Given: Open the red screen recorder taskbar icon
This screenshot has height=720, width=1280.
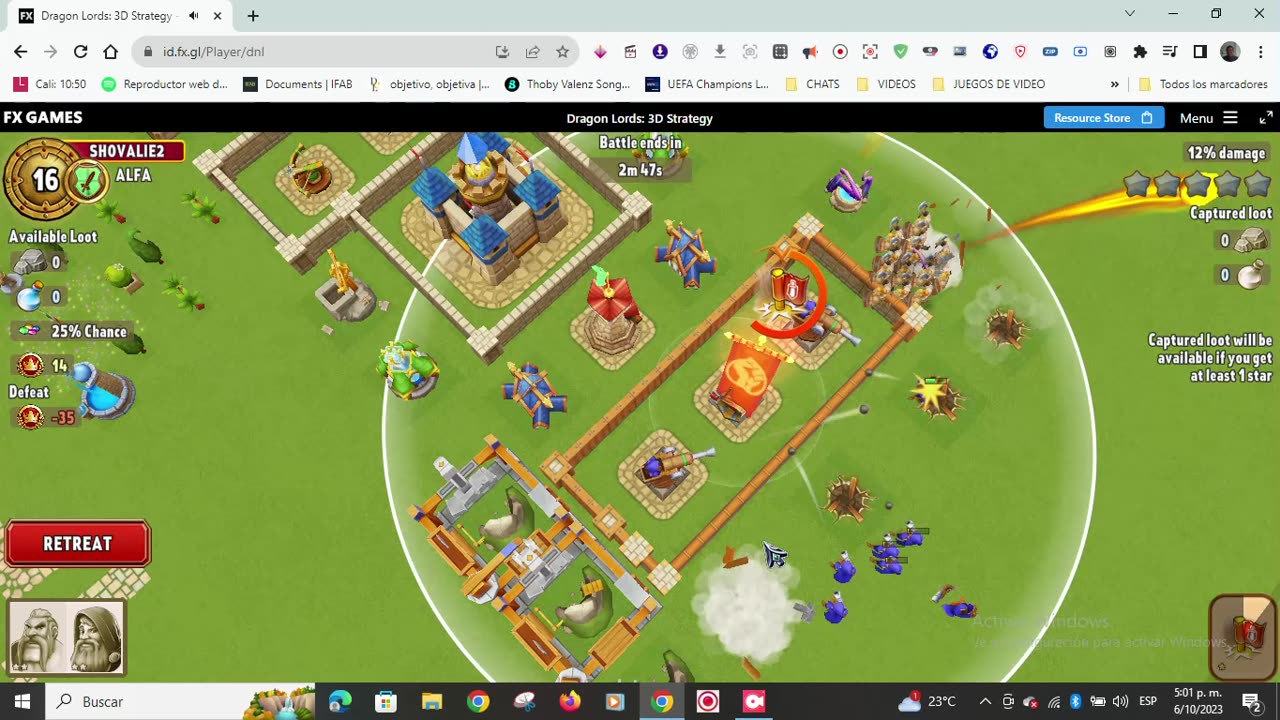Looking at the screenshot, I should pos(708,702).
